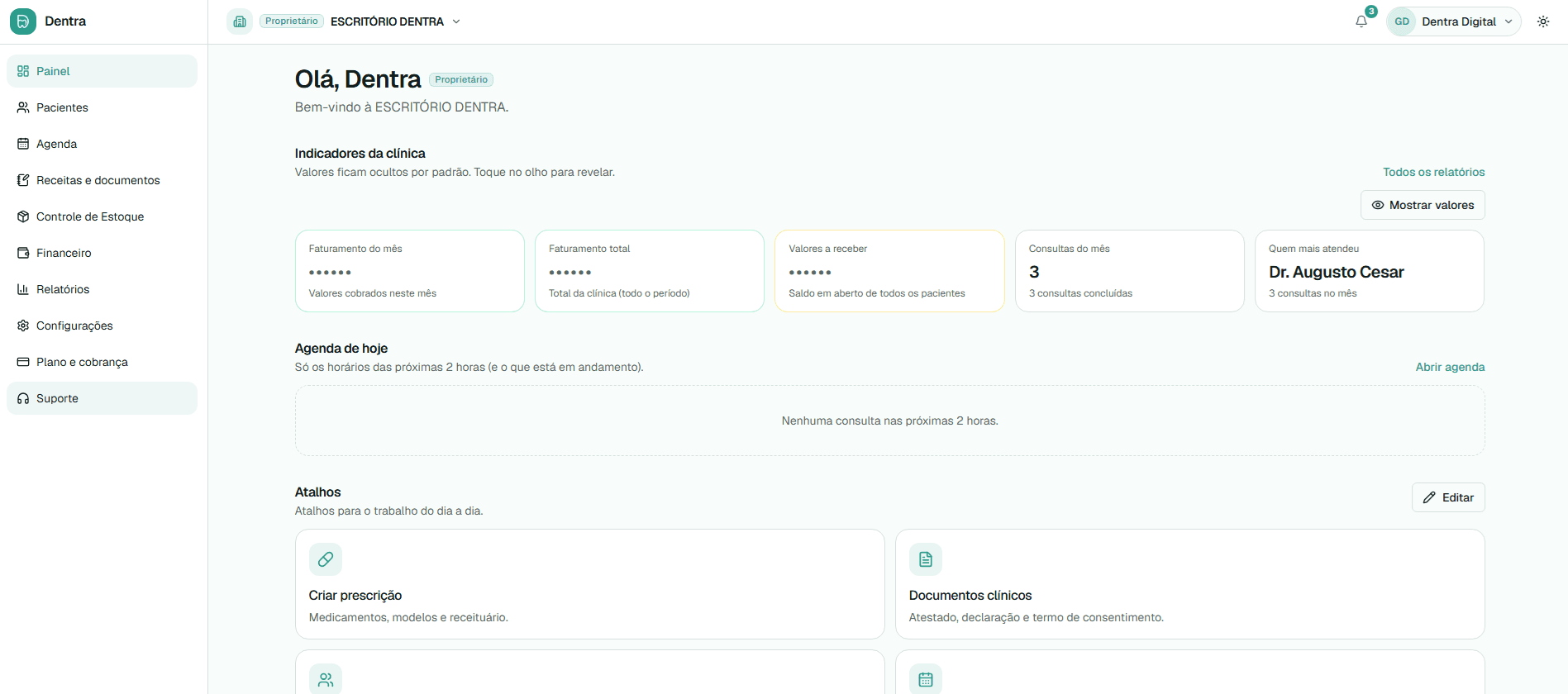Click the people icon on the bottom-left shortcut card
The height and width of the screenshot is (694, 1568).
(x=326, y=679)
